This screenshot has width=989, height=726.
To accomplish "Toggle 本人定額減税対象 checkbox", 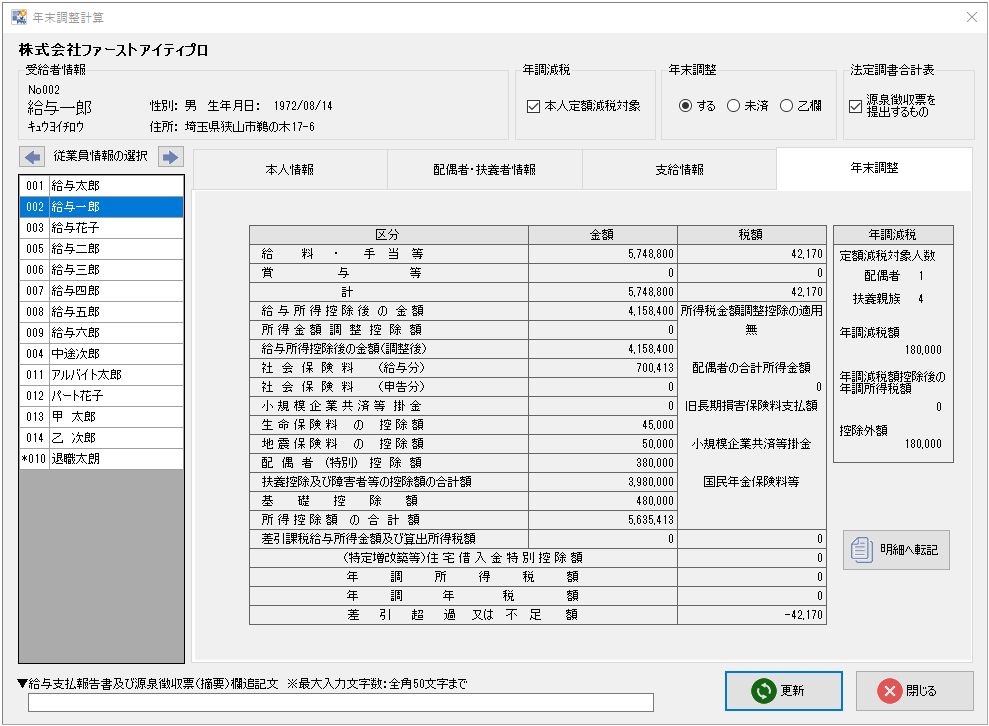I will pyautogui.click(x=533, y=106).
